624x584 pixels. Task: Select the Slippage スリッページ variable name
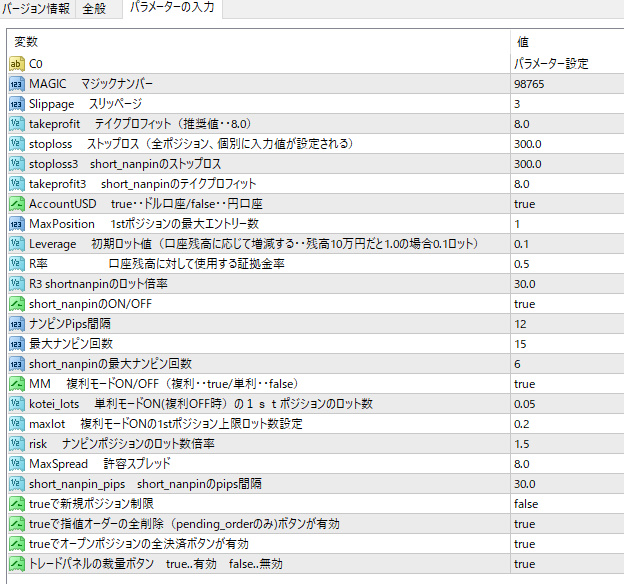[x=86, y=104]
